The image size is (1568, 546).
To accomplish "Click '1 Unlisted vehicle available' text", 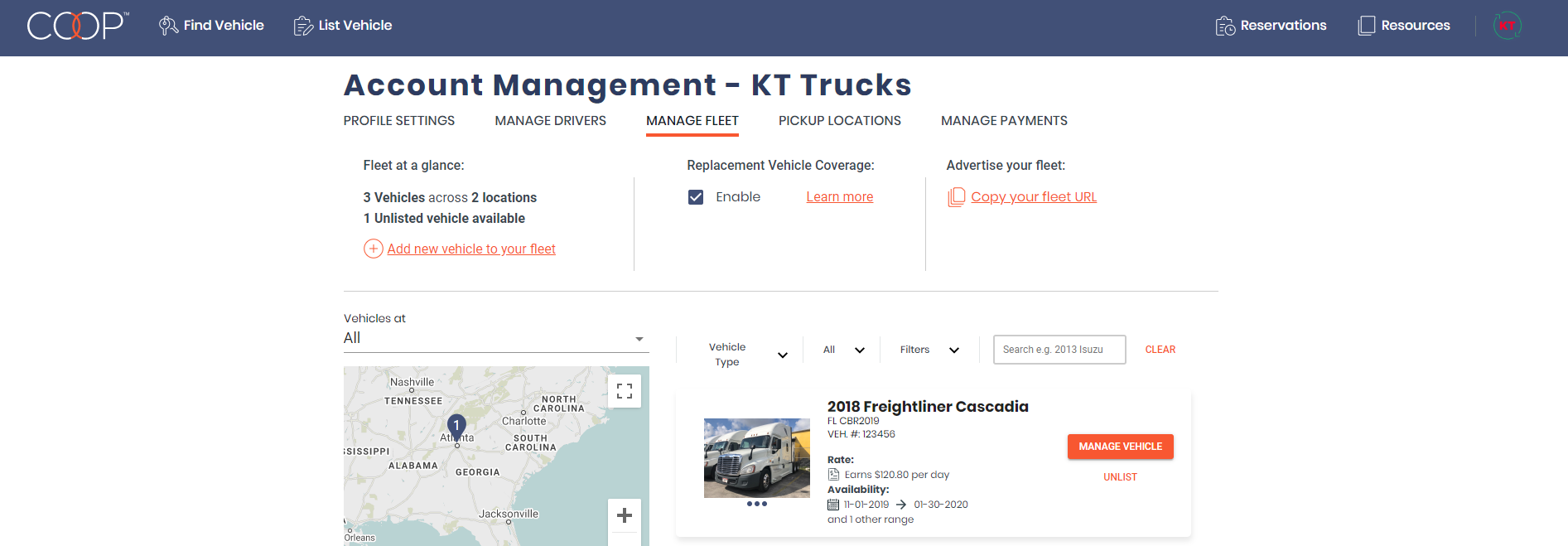I will pyautogui.click(x=444, y=219).
